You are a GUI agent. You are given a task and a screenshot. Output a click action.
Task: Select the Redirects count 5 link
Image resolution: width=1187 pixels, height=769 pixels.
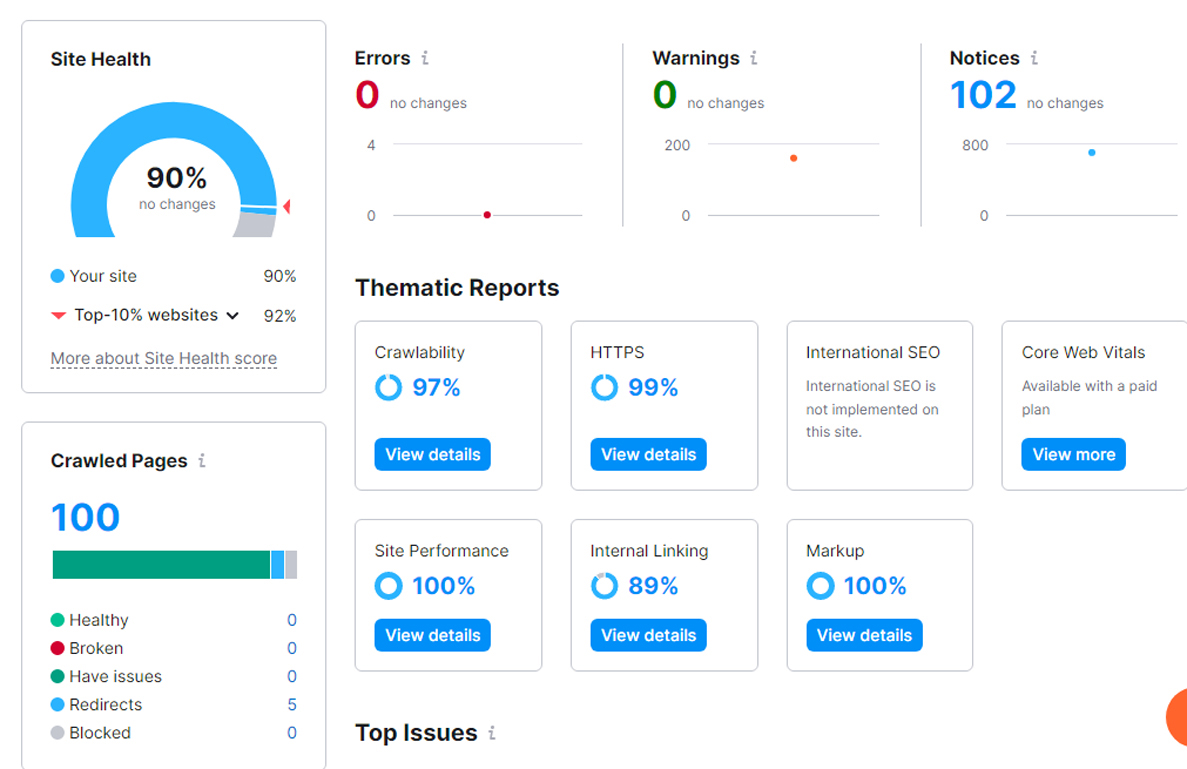[x=291, y=705]
